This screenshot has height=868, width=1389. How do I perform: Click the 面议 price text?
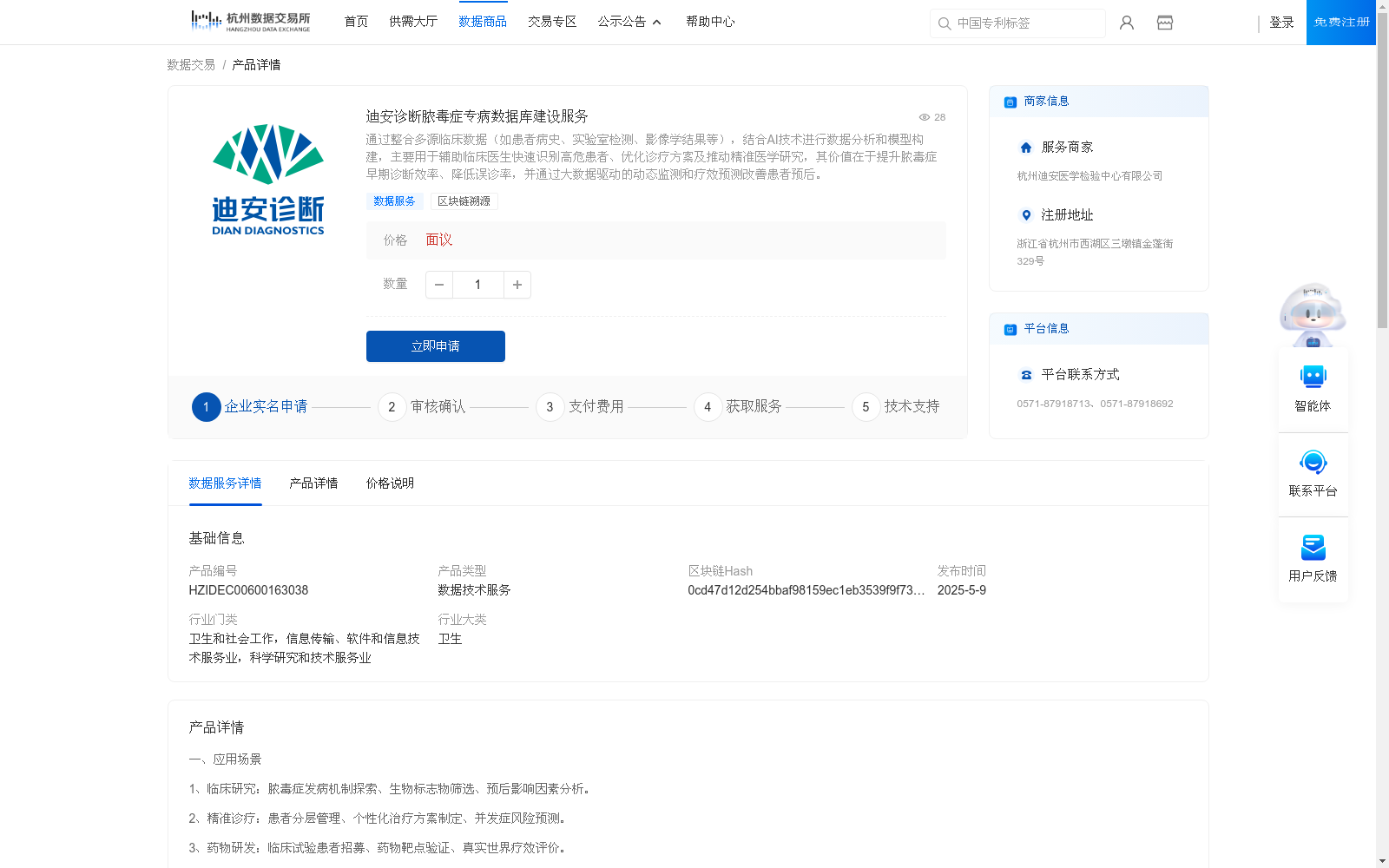pyautogui.click(x=439, y=240)
